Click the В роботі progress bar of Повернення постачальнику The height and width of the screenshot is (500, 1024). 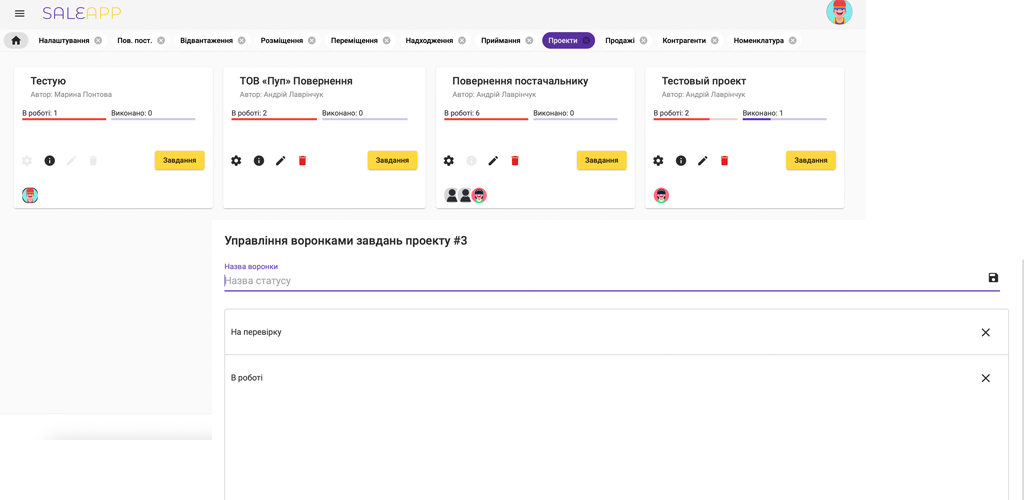tap(486, 119)
